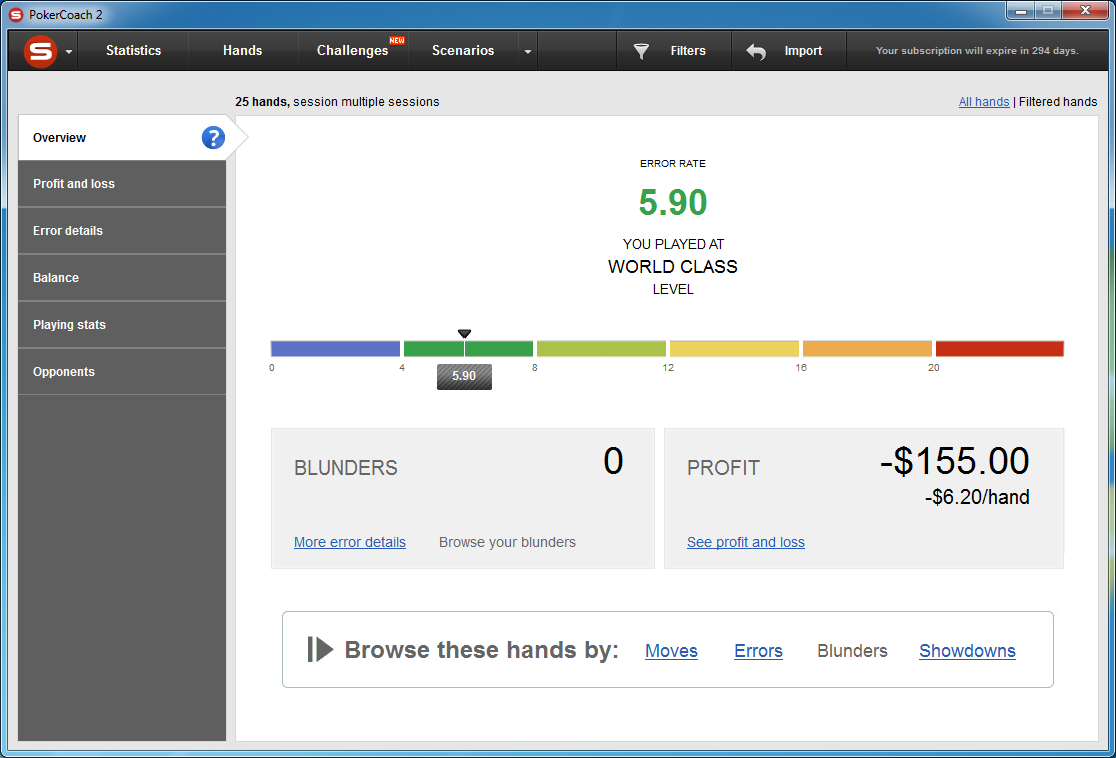
Task: Expand the dropdown arrow after Scenarios
Action: coord(527,52)
